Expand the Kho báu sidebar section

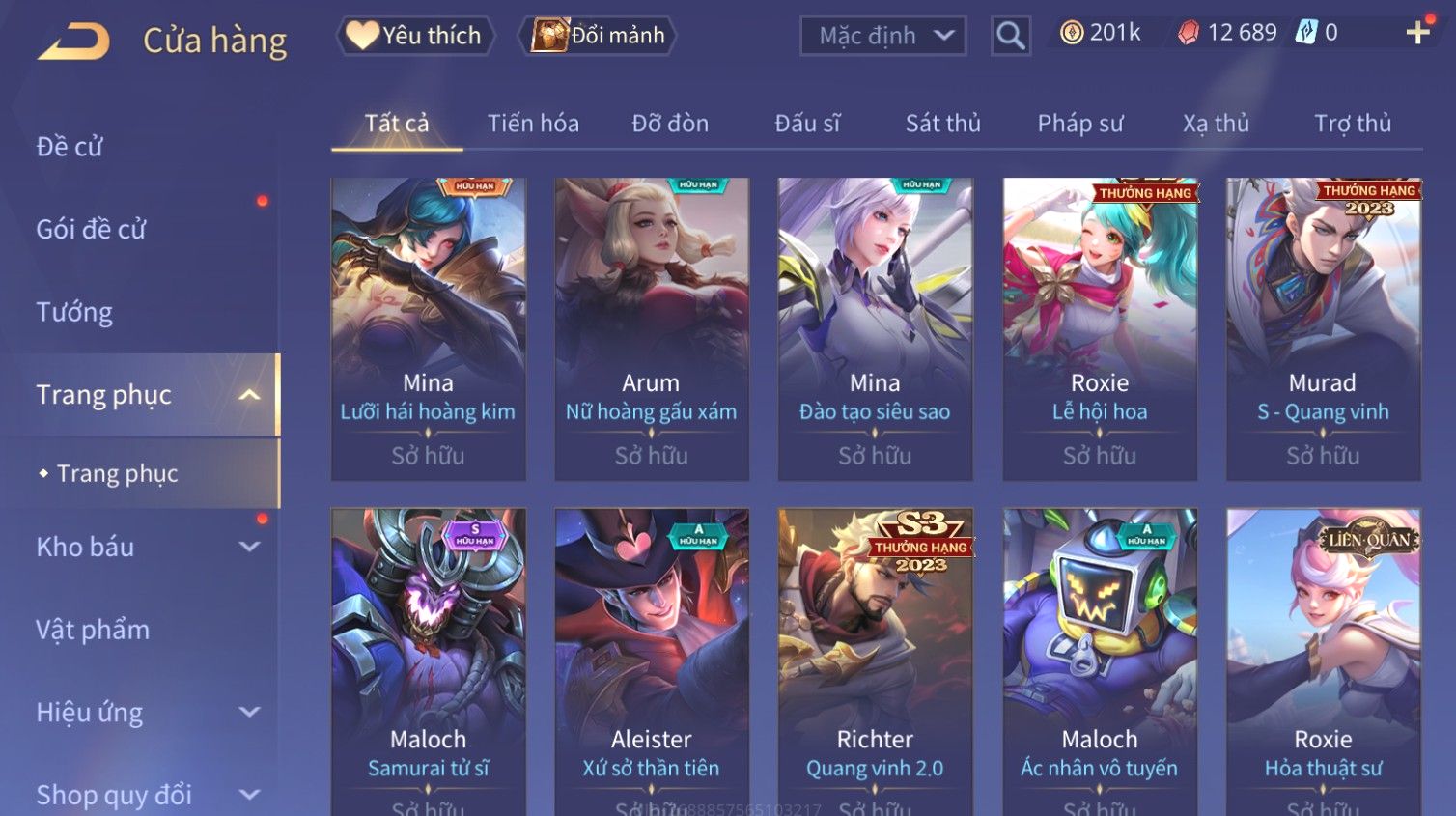click(x=249, y=547)
